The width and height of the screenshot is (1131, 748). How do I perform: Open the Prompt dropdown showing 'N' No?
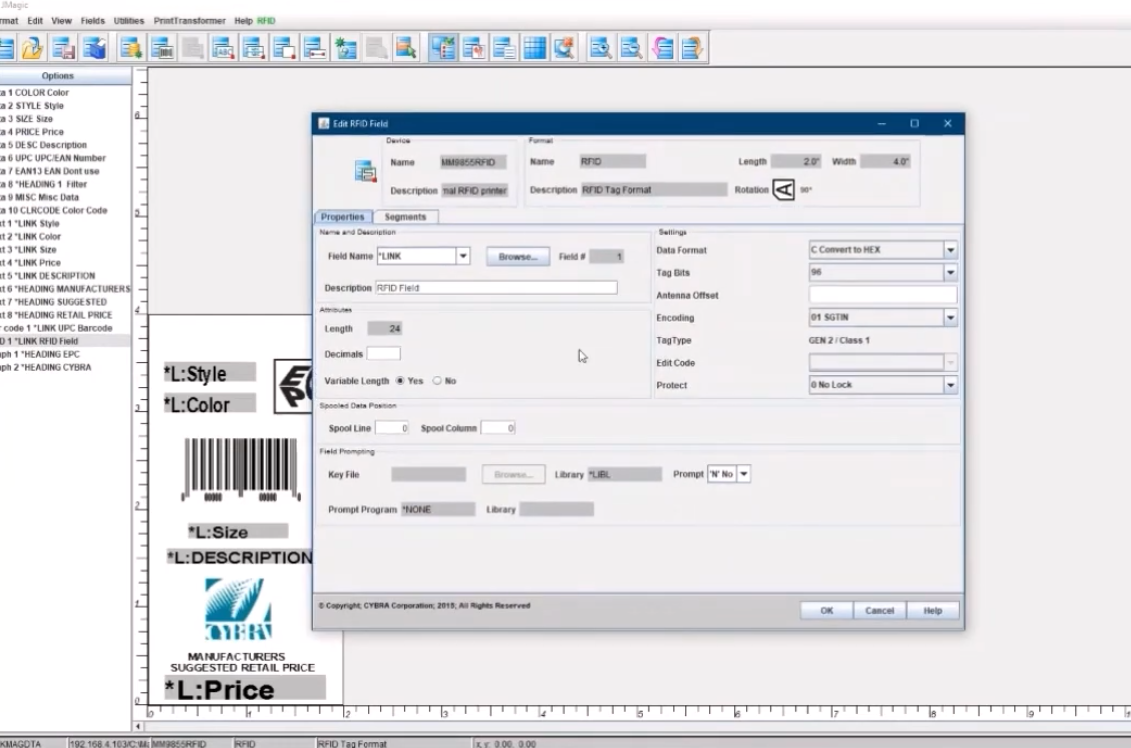tap(744, 474)
